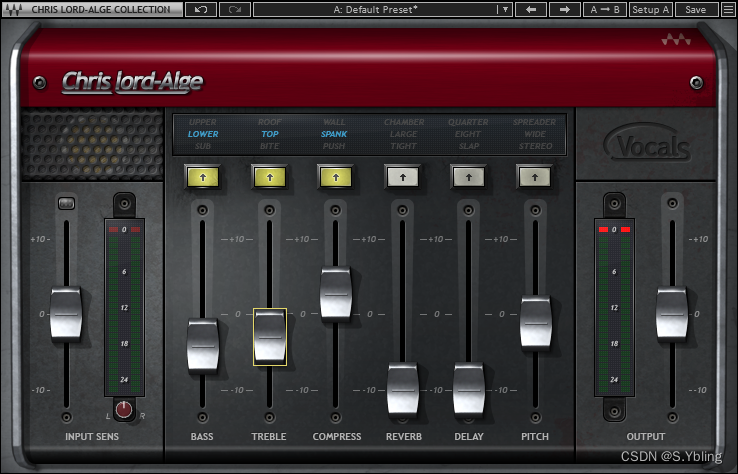Select STEREO pitch mode in display
The height and width of the screenshot is (474, 738).
coord(536,146)
